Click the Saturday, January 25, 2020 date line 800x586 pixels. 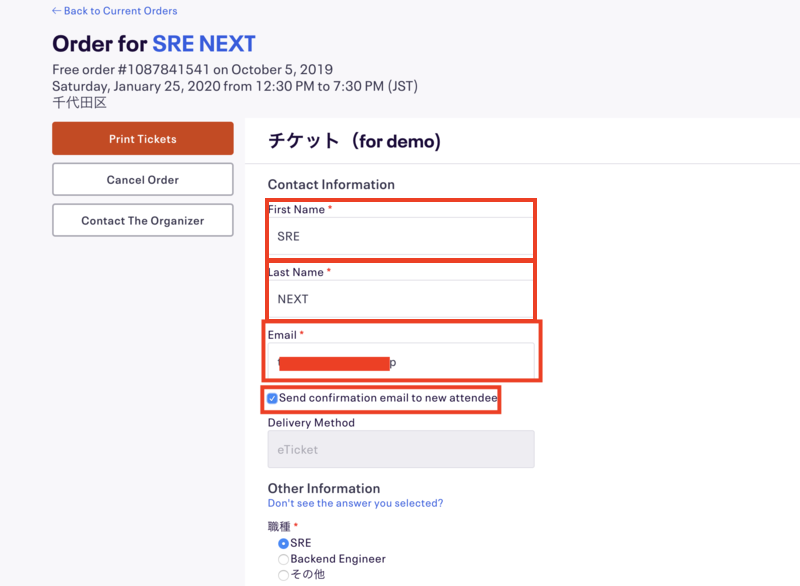[x=235, y=86]
